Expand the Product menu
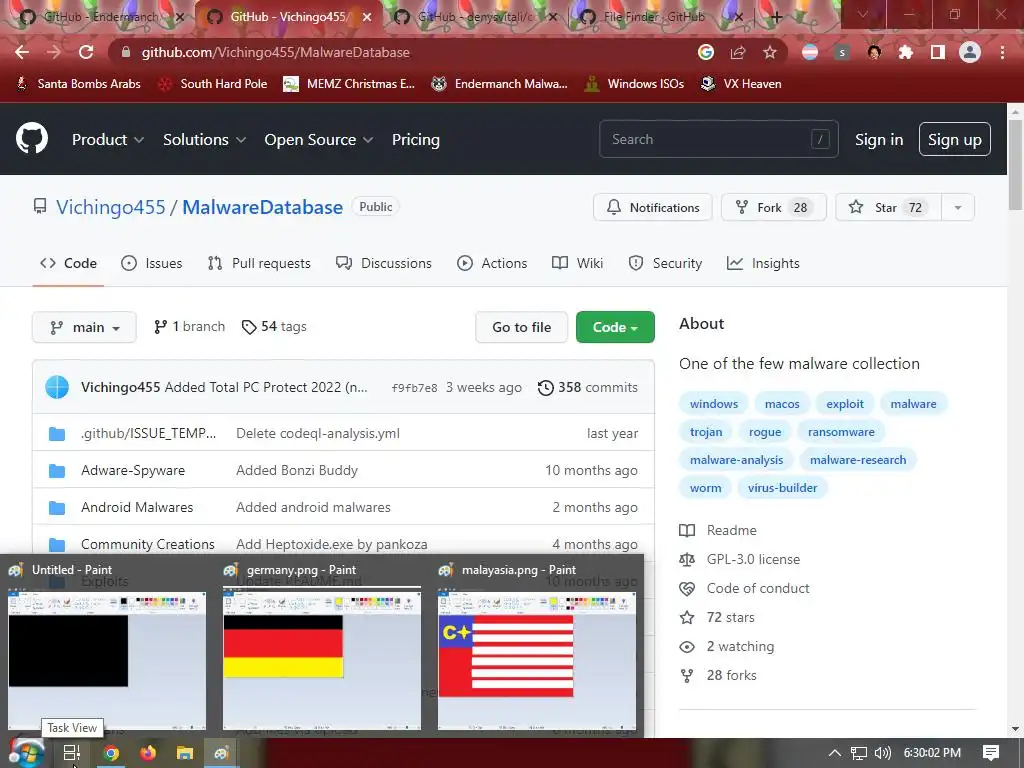This screenshot has height=768, width=1024. 108,139
